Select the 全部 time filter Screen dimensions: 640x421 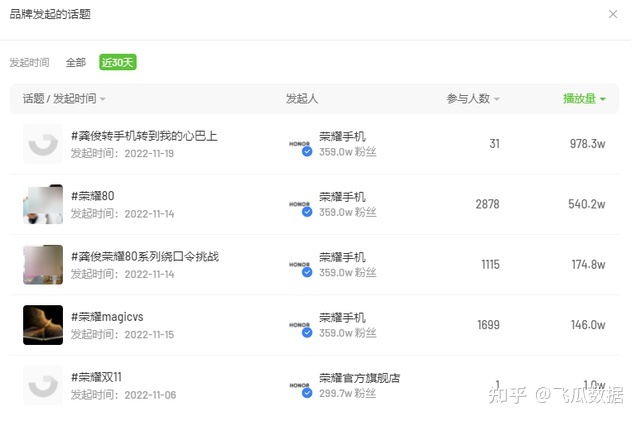tap(76, 62)
